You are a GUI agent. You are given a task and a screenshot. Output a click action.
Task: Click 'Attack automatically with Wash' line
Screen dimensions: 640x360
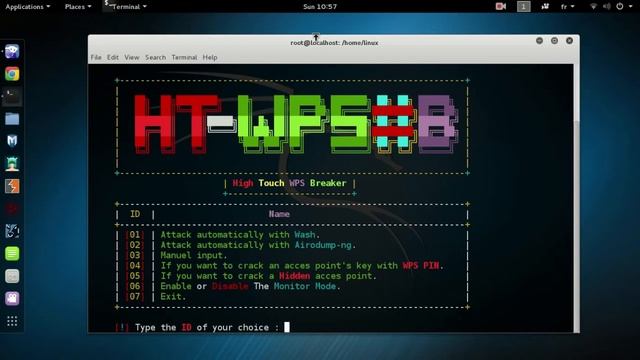(240, 235)
